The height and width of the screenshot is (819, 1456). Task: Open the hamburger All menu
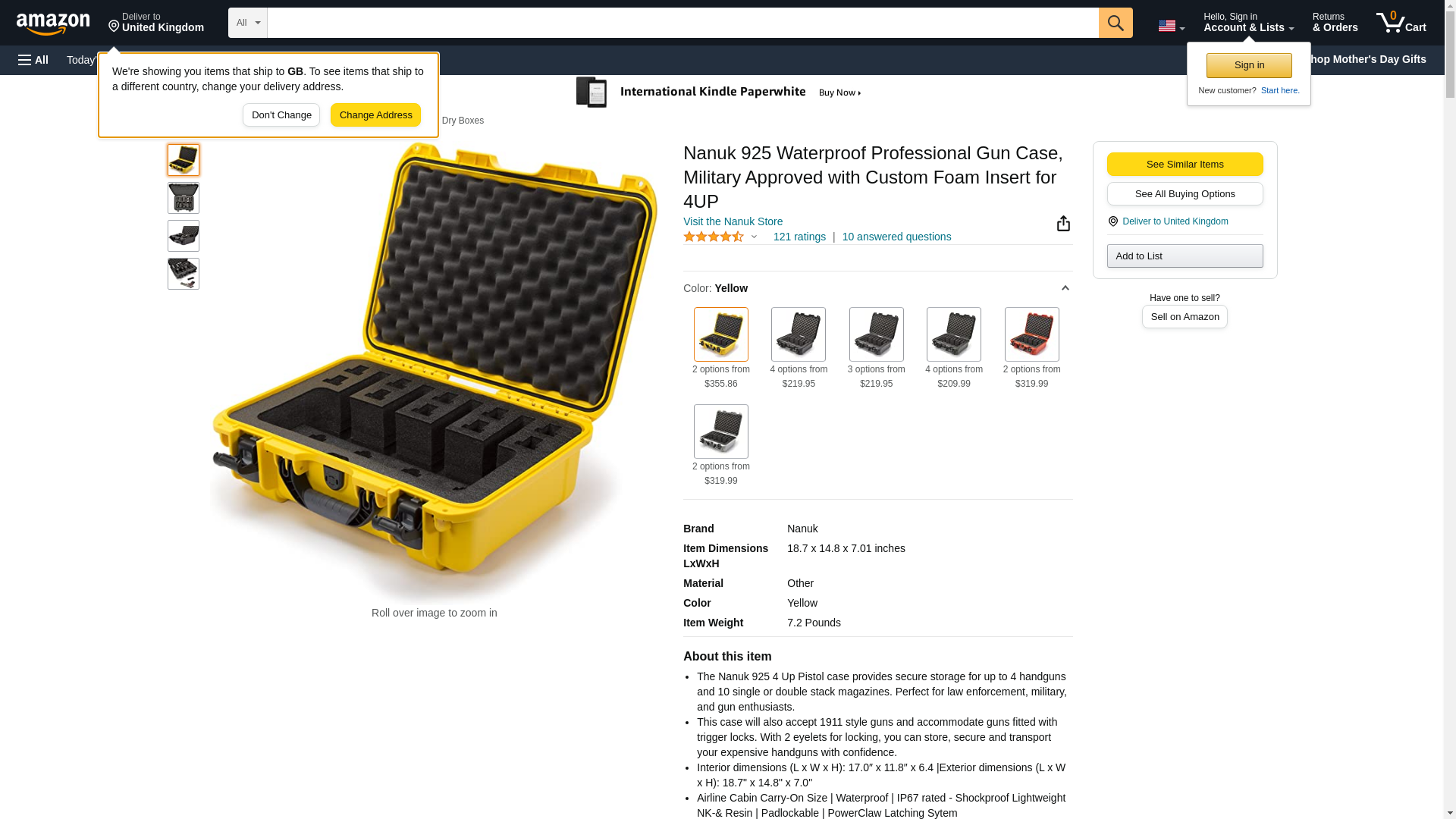[33, 60]
